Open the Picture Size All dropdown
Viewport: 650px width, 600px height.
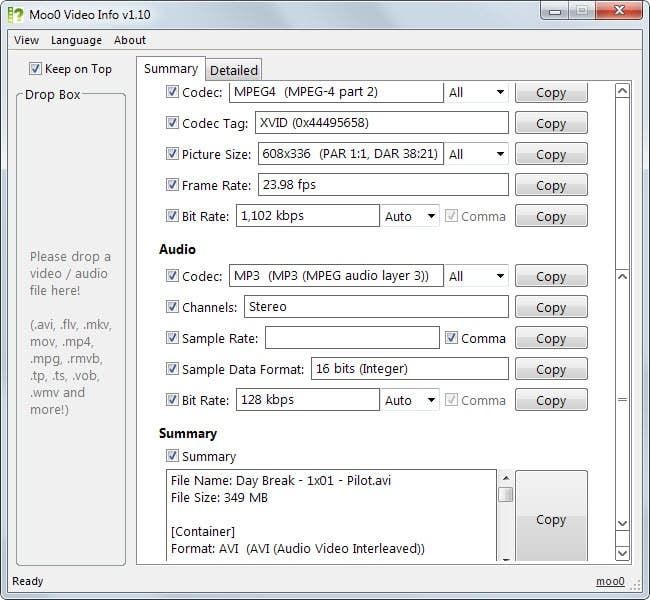(x=476, y=154)
